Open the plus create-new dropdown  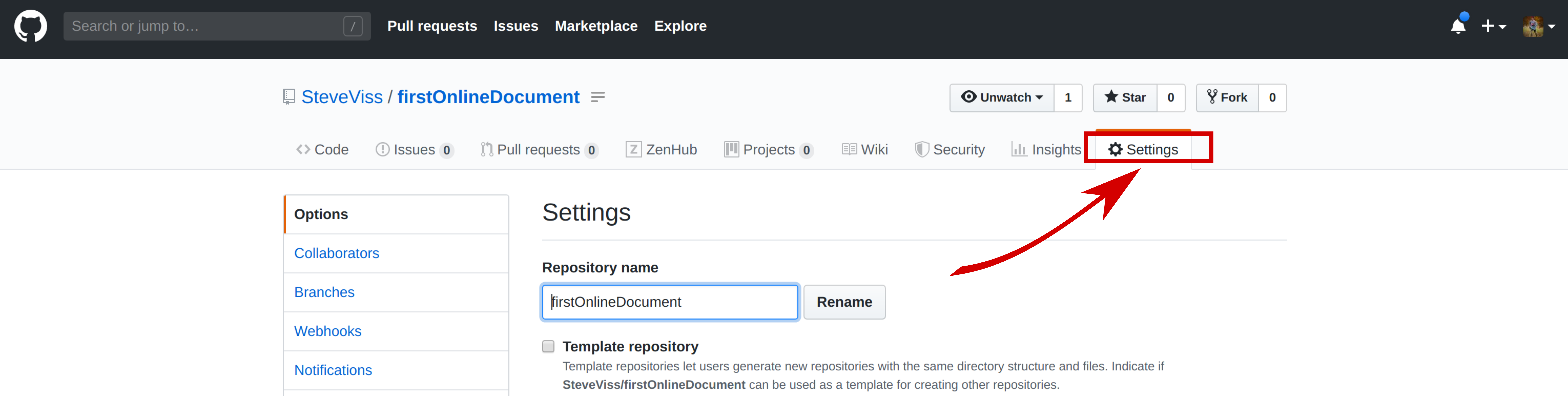pyautogui.click(x=1493, y=26)
